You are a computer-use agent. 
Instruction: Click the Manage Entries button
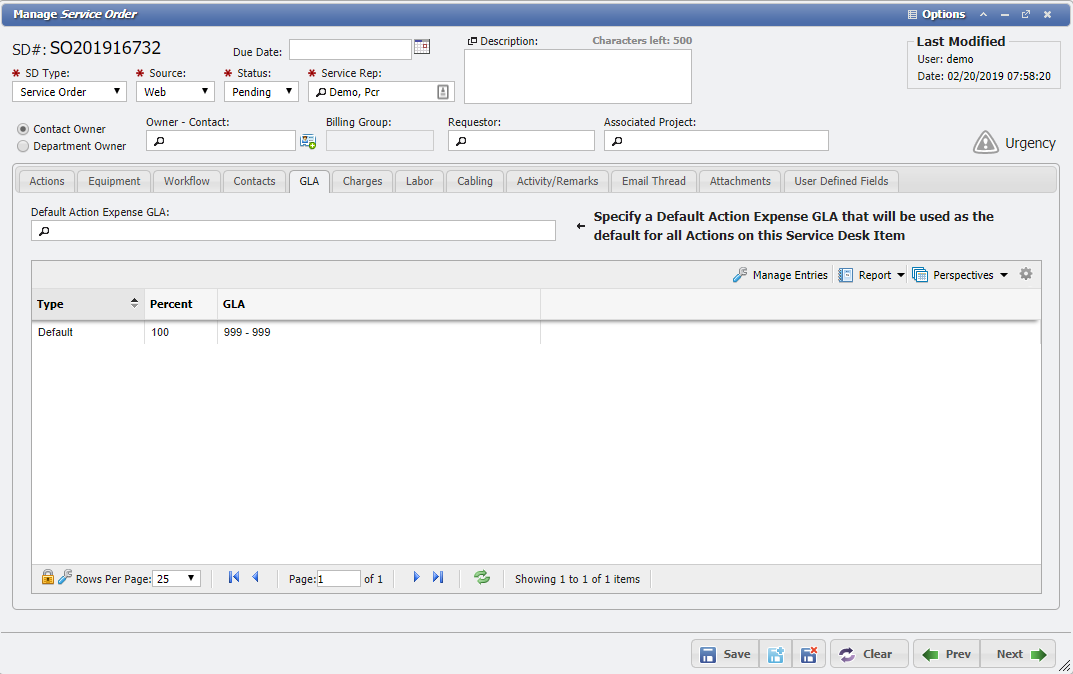pyautogui.click(x=780, y=275)
